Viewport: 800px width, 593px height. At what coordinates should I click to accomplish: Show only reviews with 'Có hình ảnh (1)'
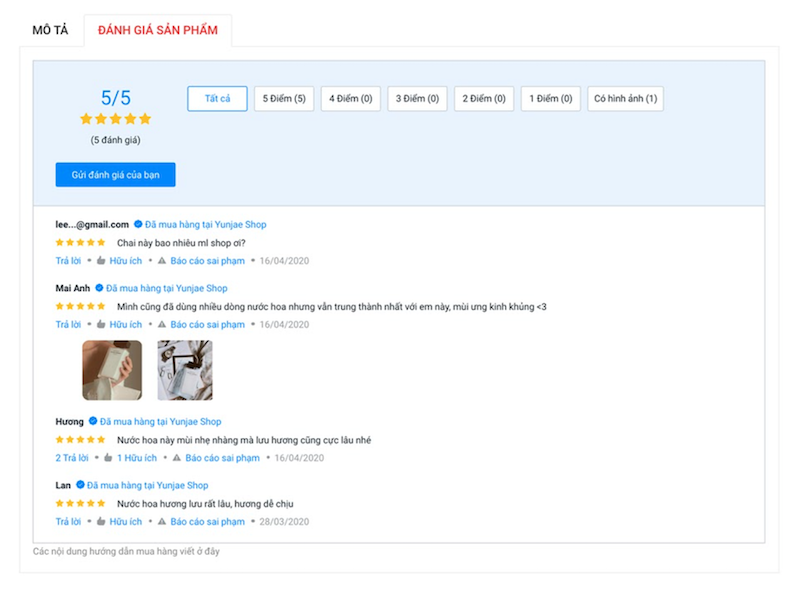pos(625,99)
